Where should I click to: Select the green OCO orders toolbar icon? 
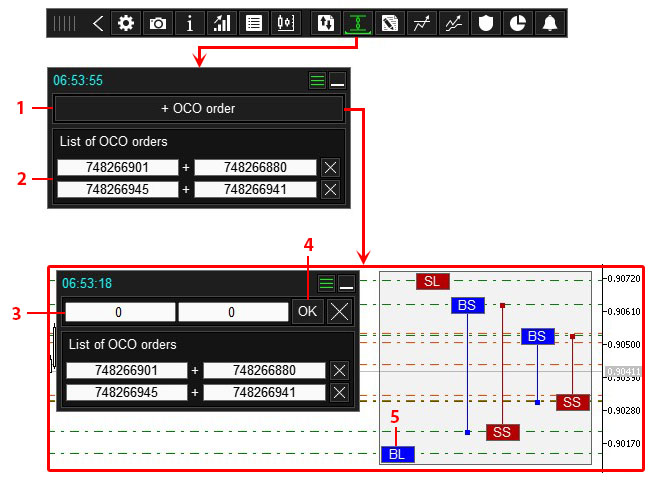pos(358,23)
